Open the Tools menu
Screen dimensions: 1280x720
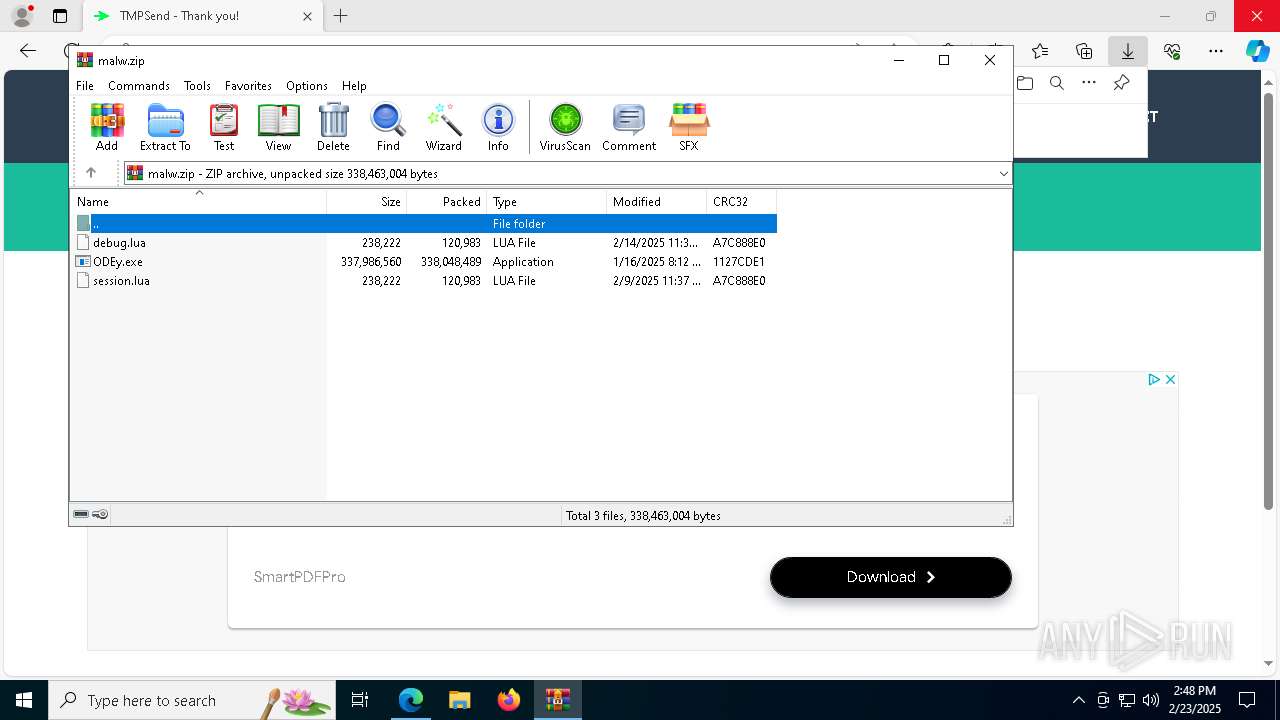197,86
